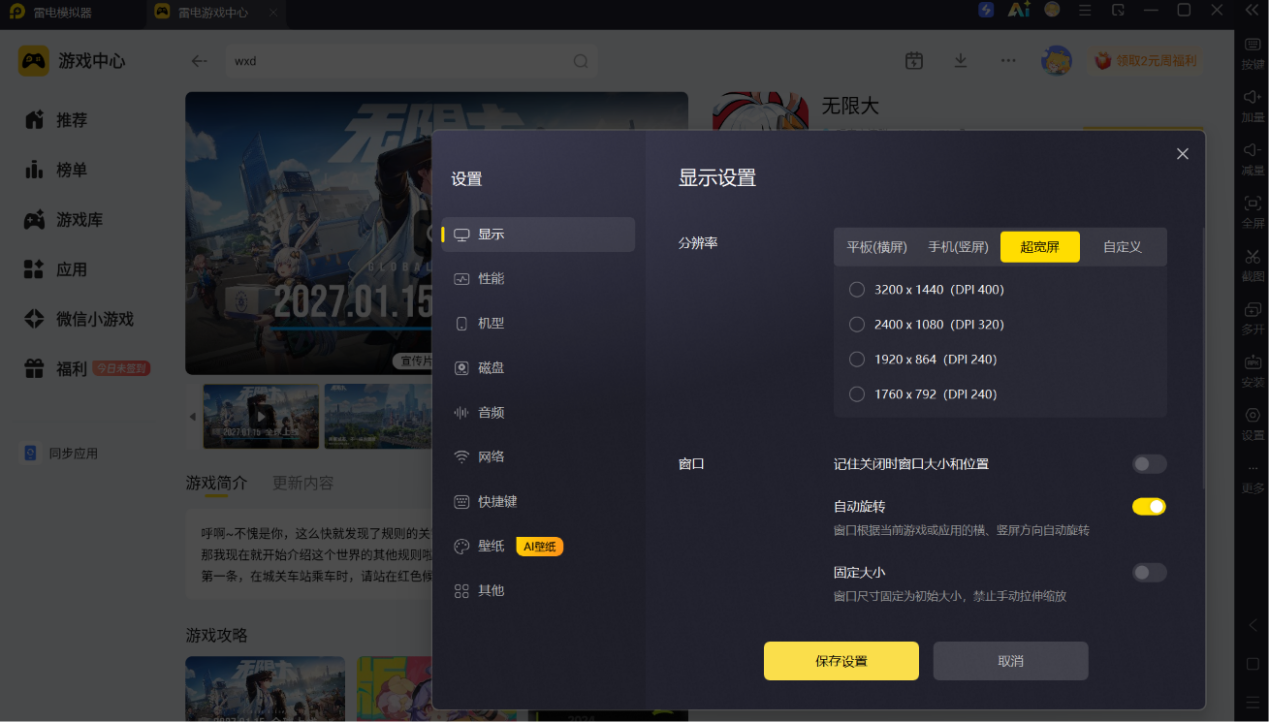The image size is (1269, 722).
Task: Select the 3200 x 1440 resolution option
Action: pyautogui.click(x=926, y=290)
